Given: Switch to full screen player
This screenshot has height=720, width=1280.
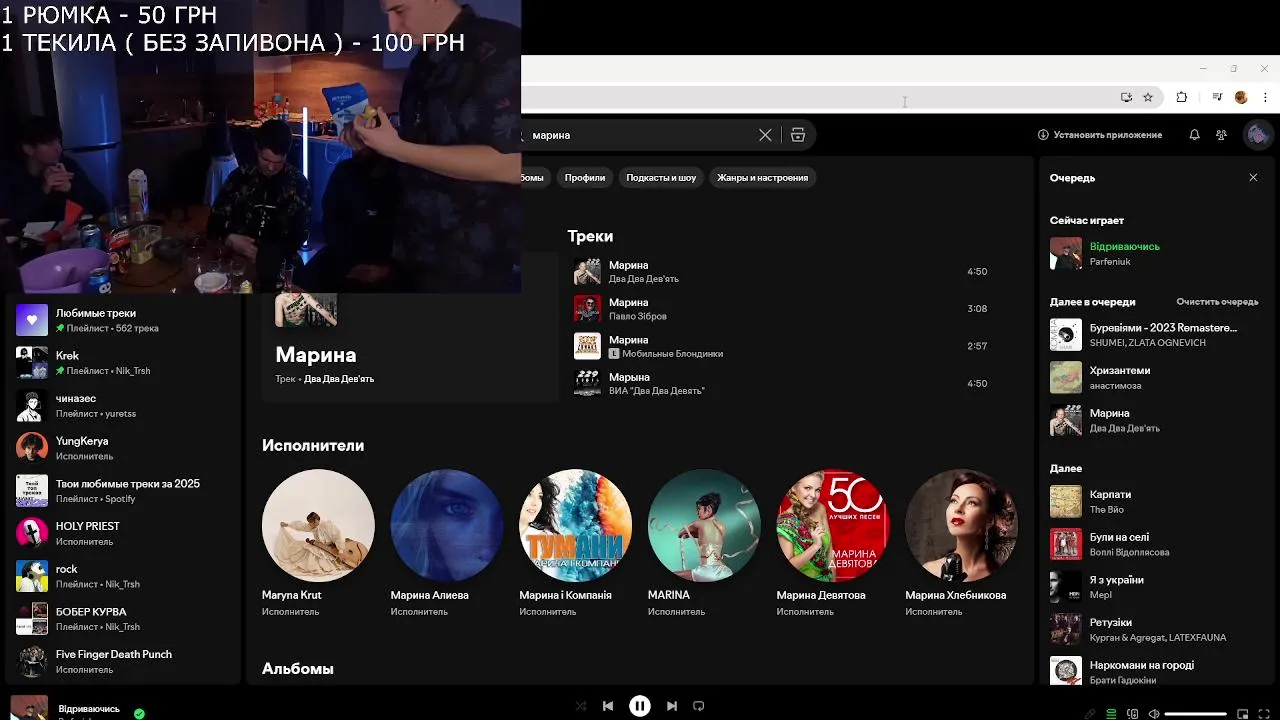Looking at the screenshot, I should tap(1264, 714).
